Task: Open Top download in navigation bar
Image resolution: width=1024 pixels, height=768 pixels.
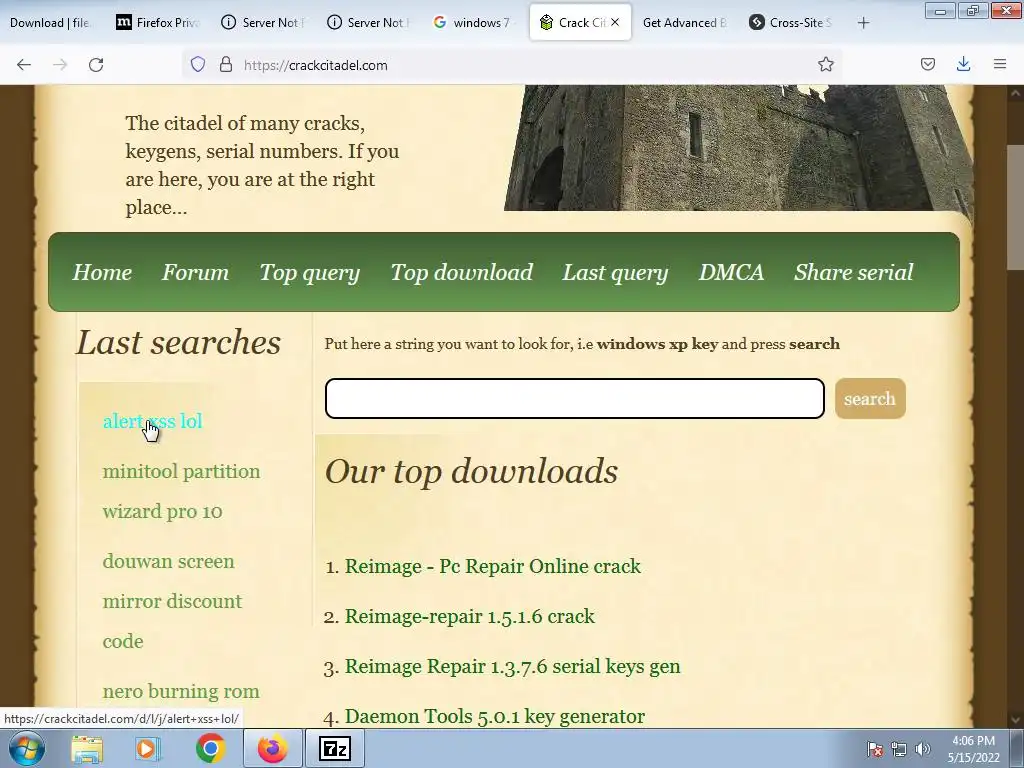Action: click(462, 272)
